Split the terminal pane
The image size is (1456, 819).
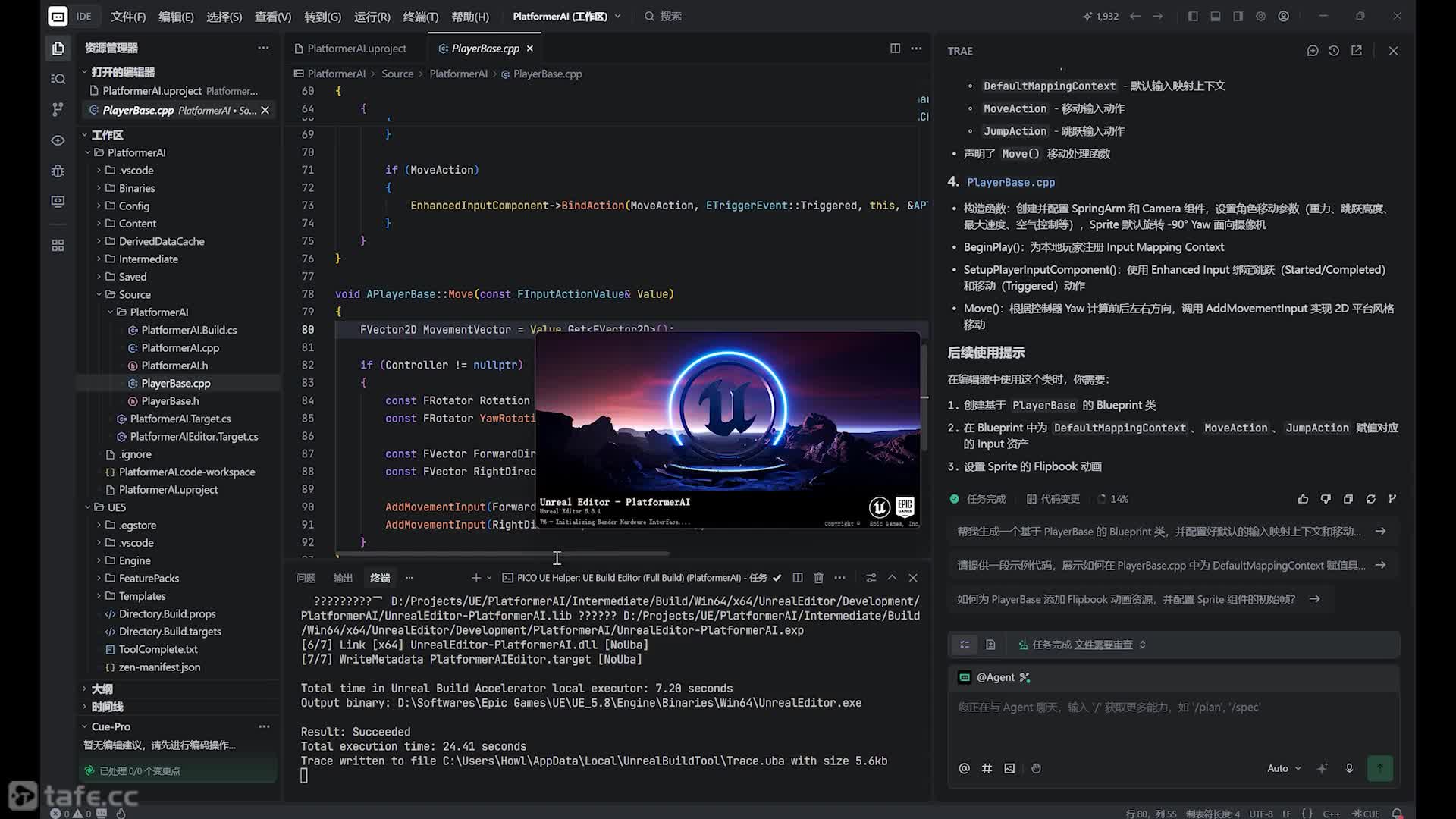[798, 578]
